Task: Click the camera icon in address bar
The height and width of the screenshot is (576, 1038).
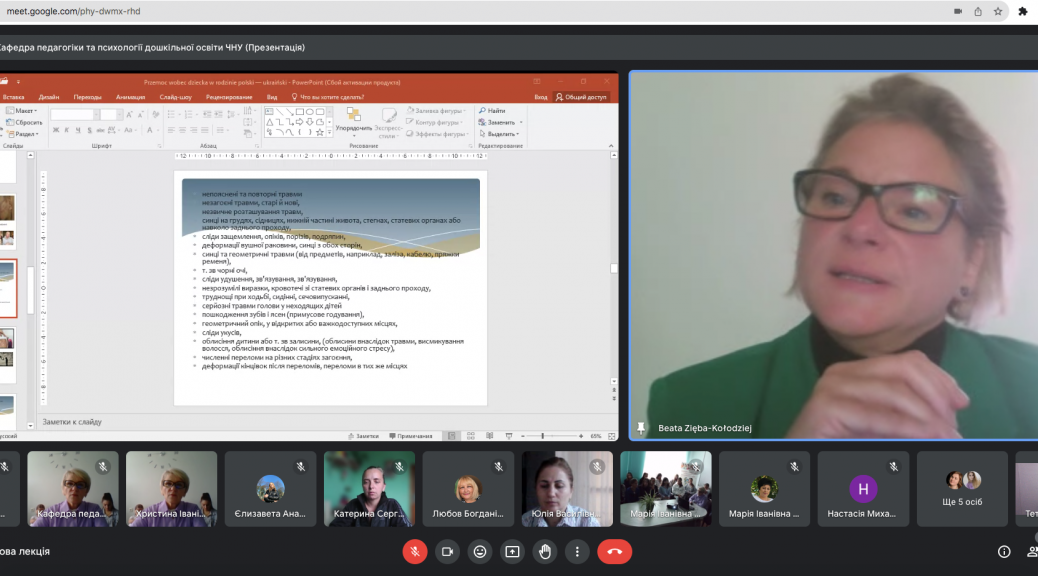Action: 958,11
